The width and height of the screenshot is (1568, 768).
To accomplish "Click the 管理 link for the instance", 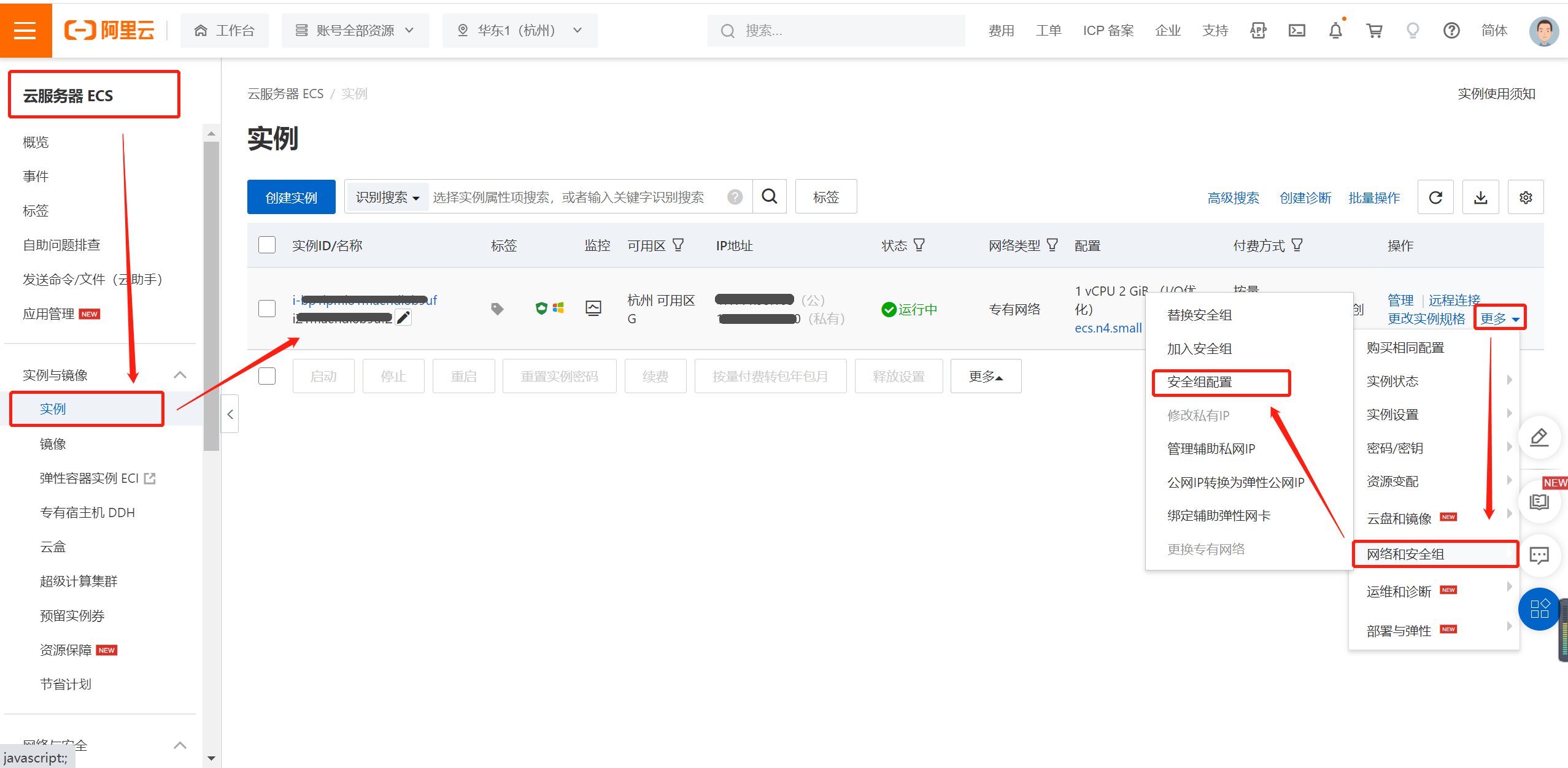I will click(x=1400, y=300).
